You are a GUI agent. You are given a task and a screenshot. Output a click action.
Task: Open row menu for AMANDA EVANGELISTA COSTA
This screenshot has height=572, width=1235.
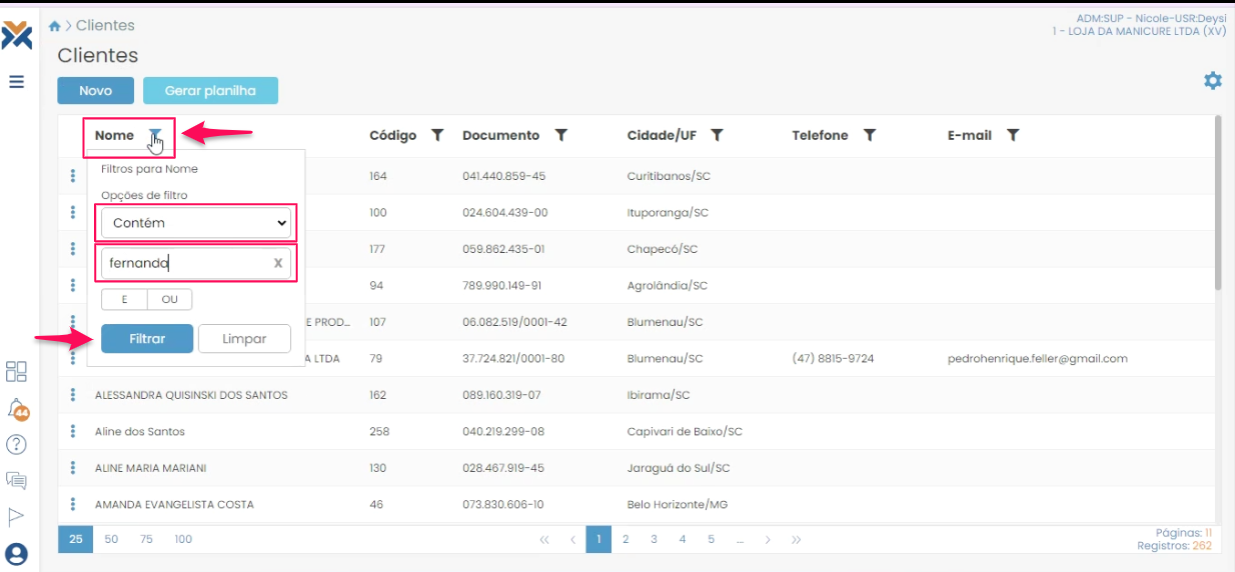pos(73,504)
